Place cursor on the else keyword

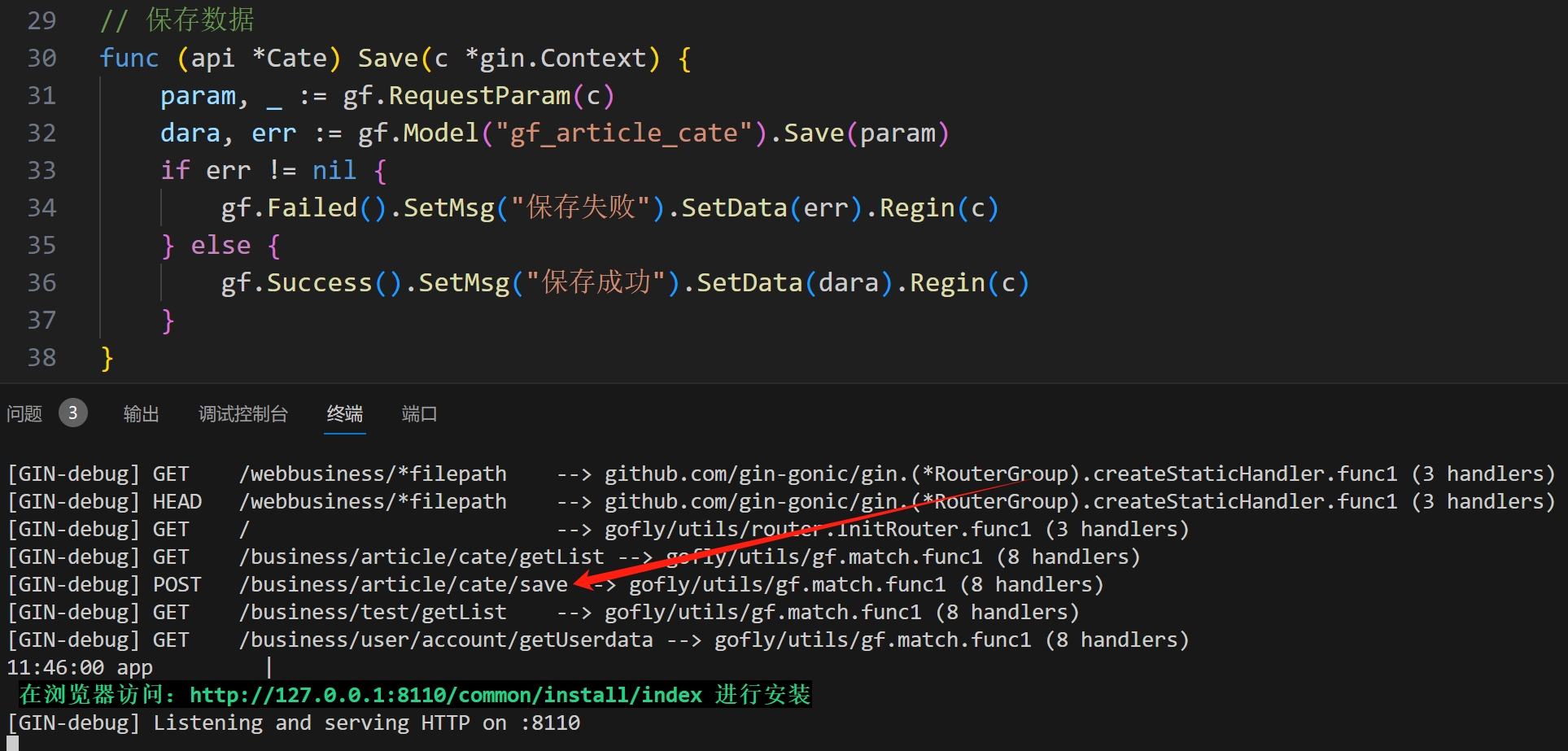coord(221,246)
